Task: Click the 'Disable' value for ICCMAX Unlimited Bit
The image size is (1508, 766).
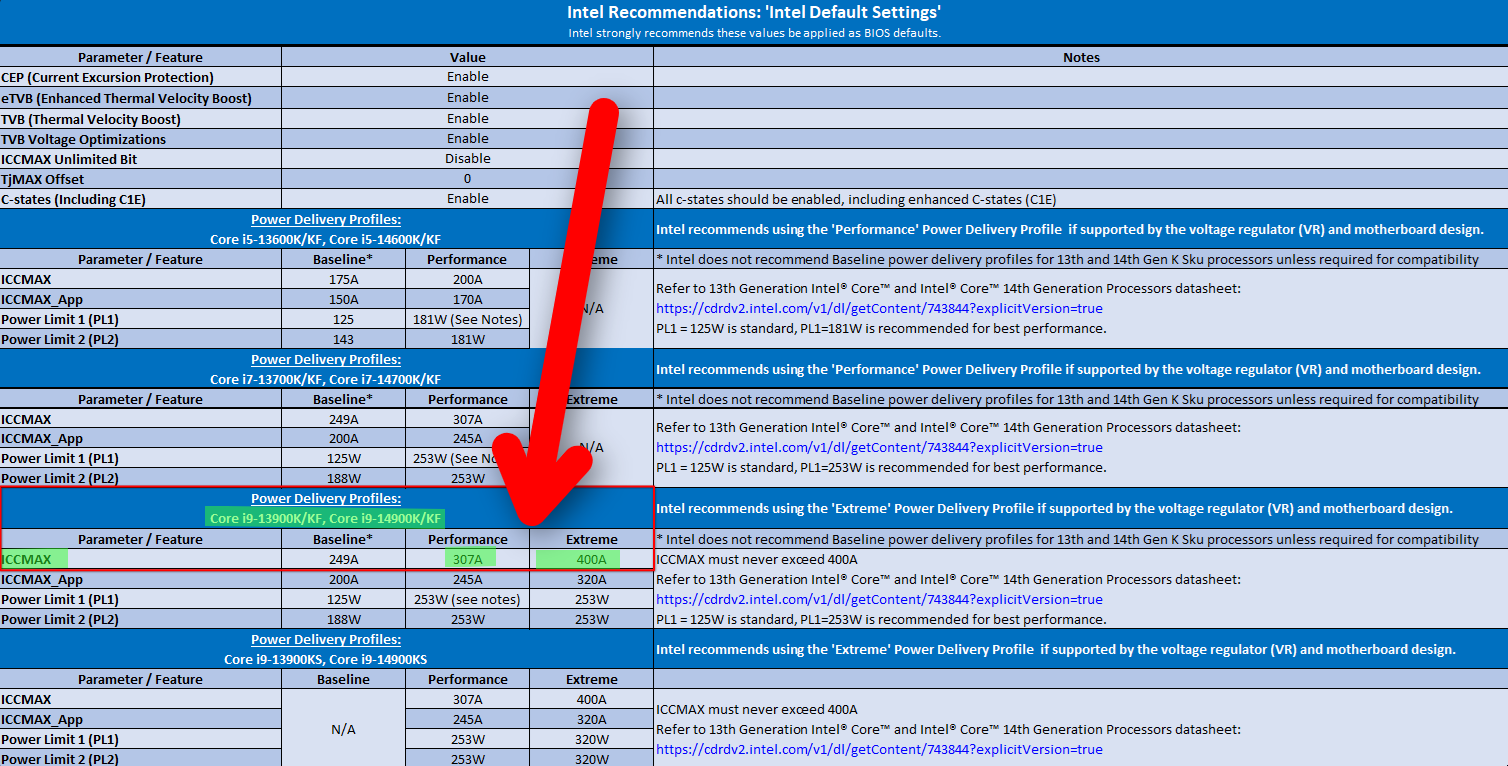Action: [468, 158]
